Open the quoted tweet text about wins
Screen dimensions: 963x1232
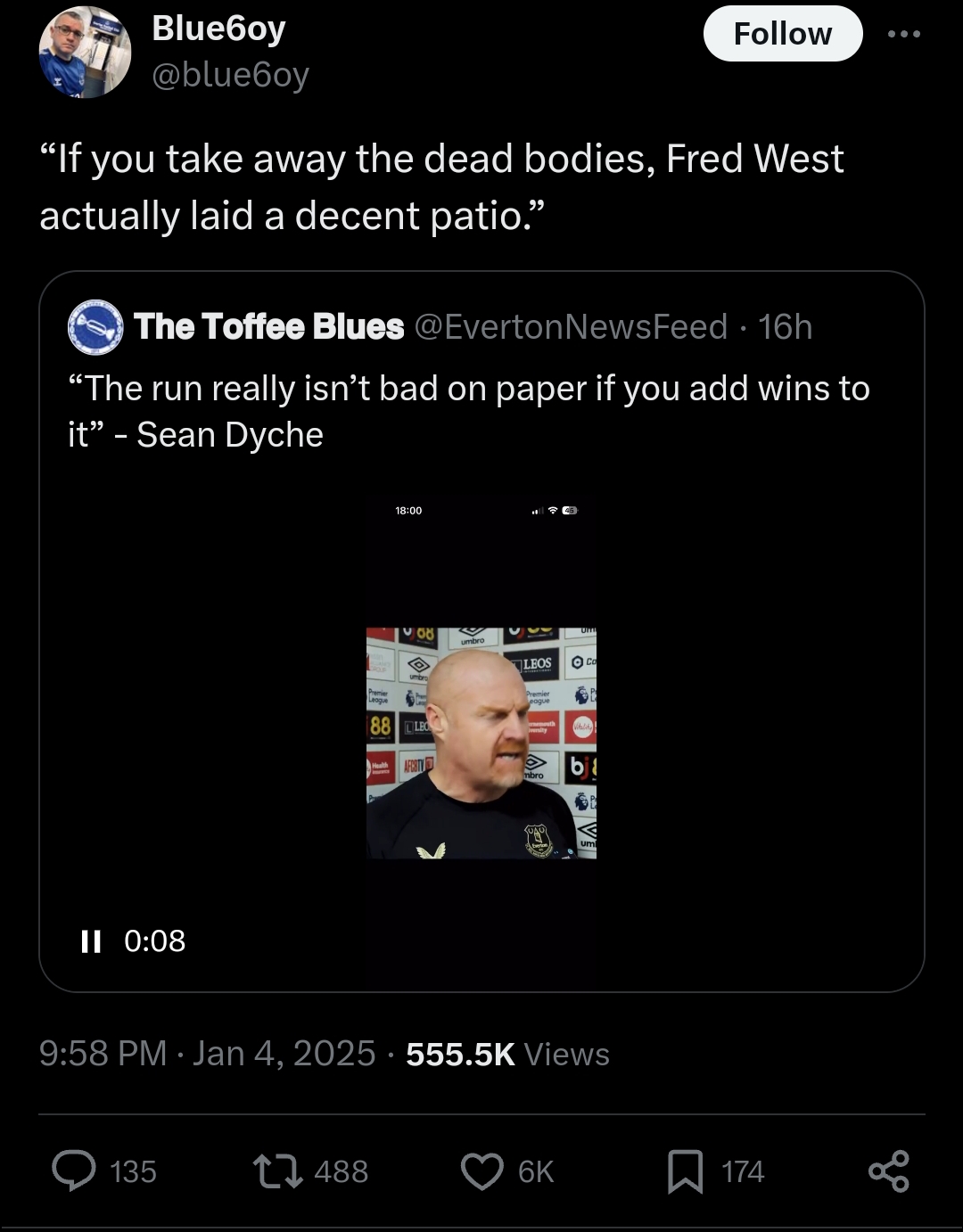pyautogui.click(x=468, y=411)
